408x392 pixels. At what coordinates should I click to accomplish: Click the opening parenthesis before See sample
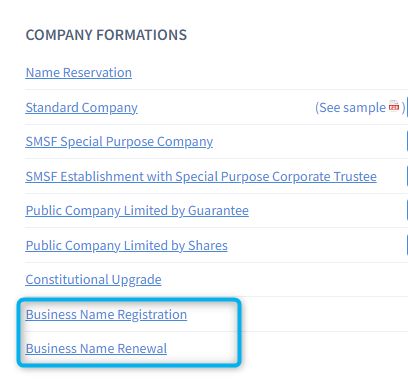pyautogui.click(x=317, y=108)
